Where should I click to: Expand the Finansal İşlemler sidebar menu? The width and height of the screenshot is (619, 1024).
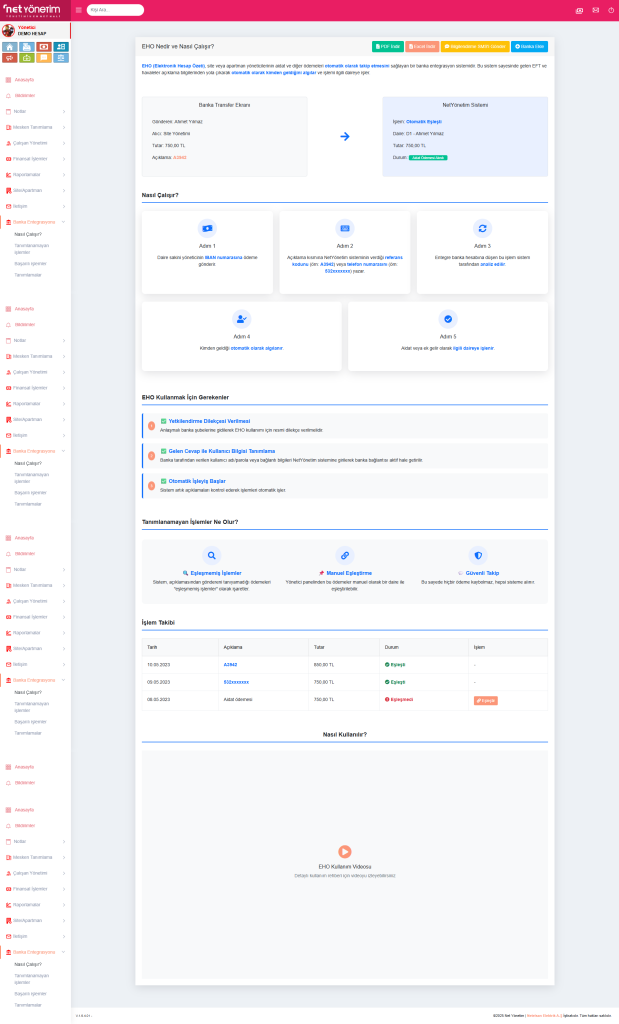(x=35, y=158)
